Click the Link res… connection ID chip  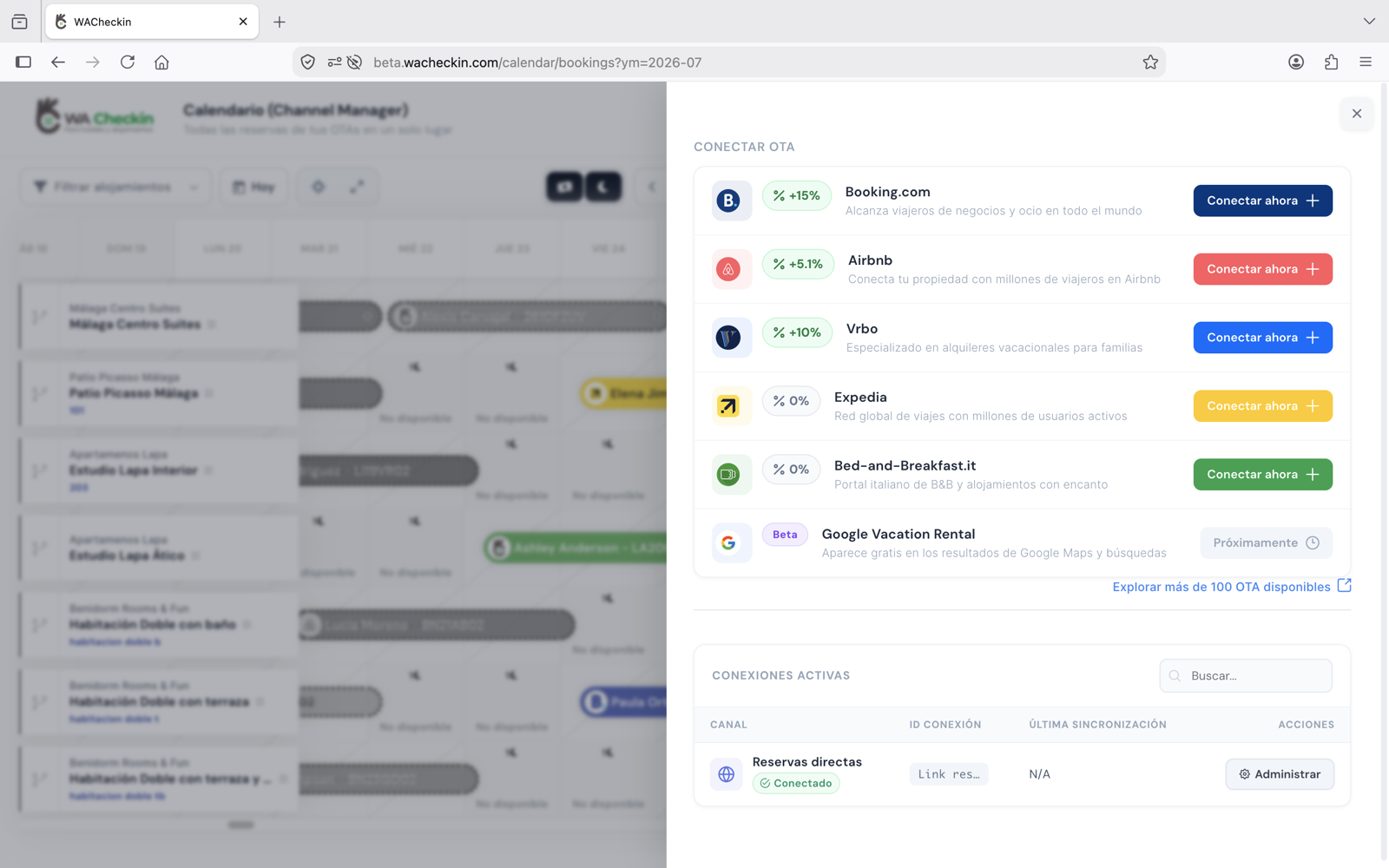(x=948, y=774)
